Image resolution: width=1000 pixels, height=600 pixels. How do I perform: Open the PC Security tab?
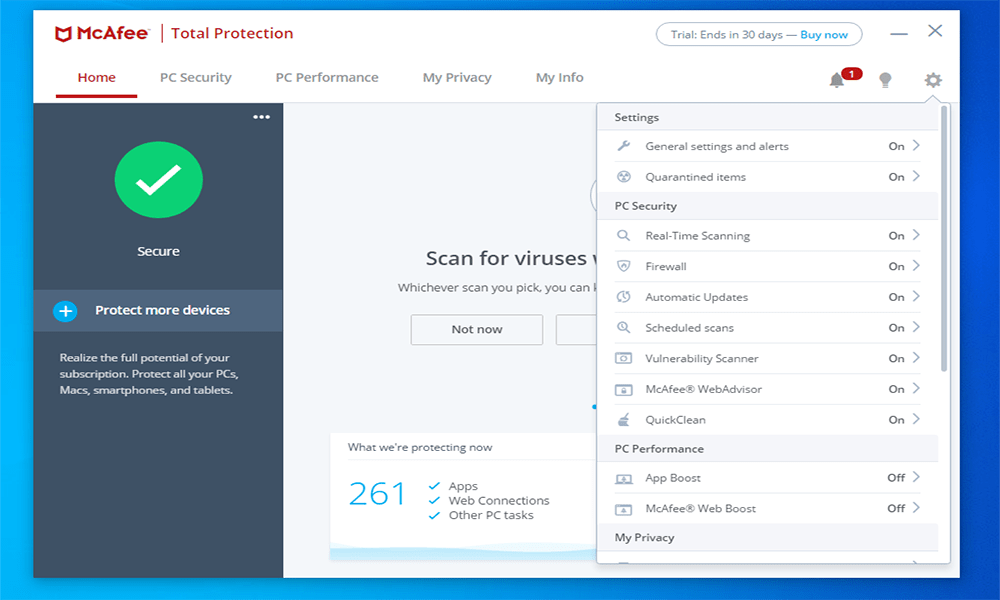196,78
